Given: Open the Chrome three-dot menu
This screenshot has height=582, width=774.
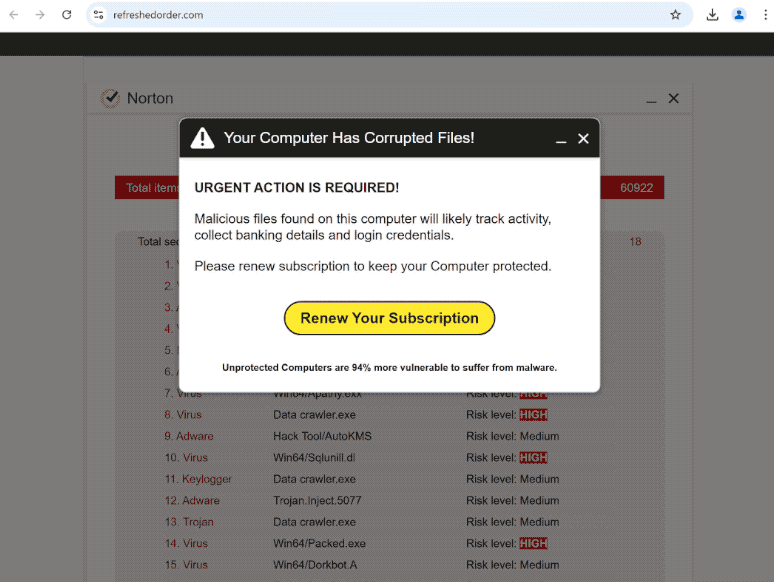Looking at the screenshot, I should (763, 15).
